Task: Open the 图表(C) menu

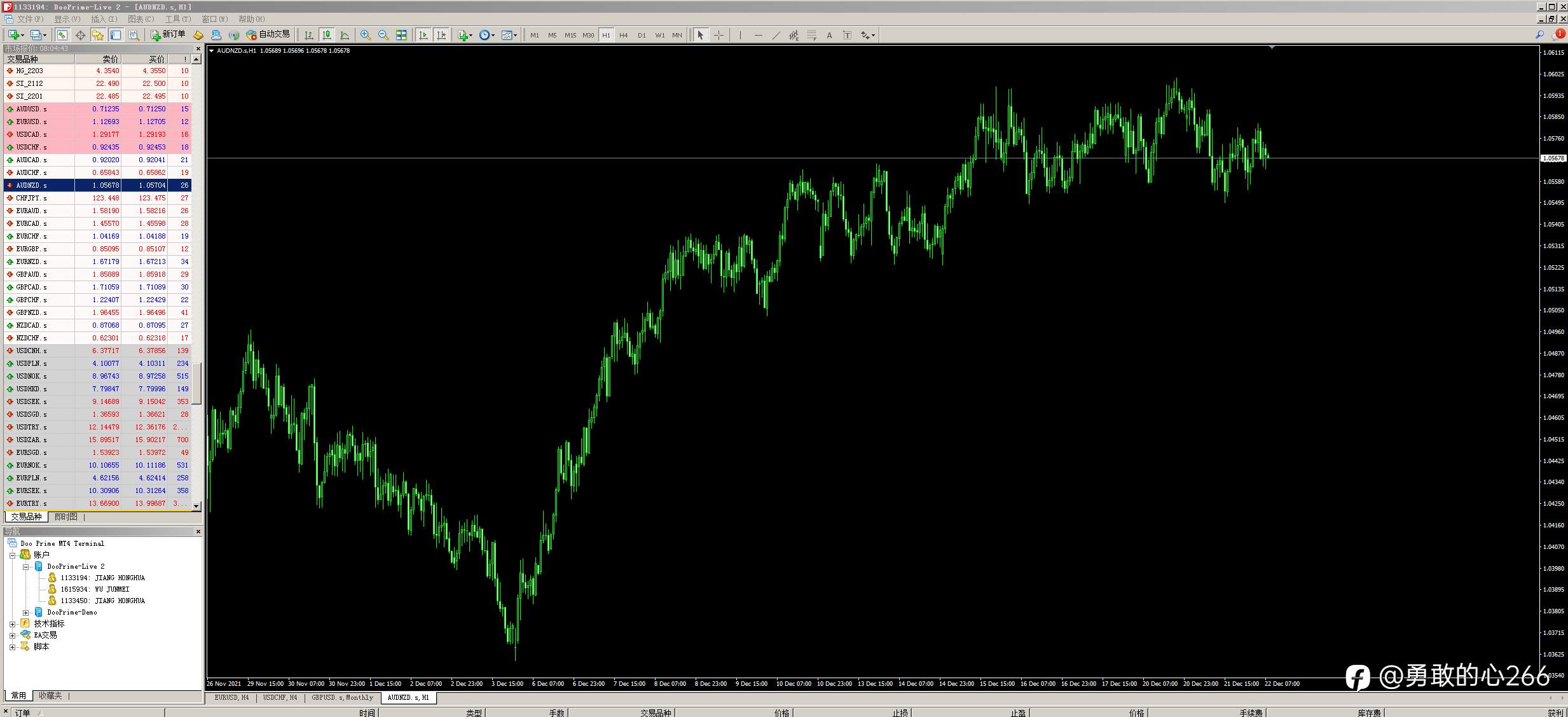Action: [x=141, y=19]
